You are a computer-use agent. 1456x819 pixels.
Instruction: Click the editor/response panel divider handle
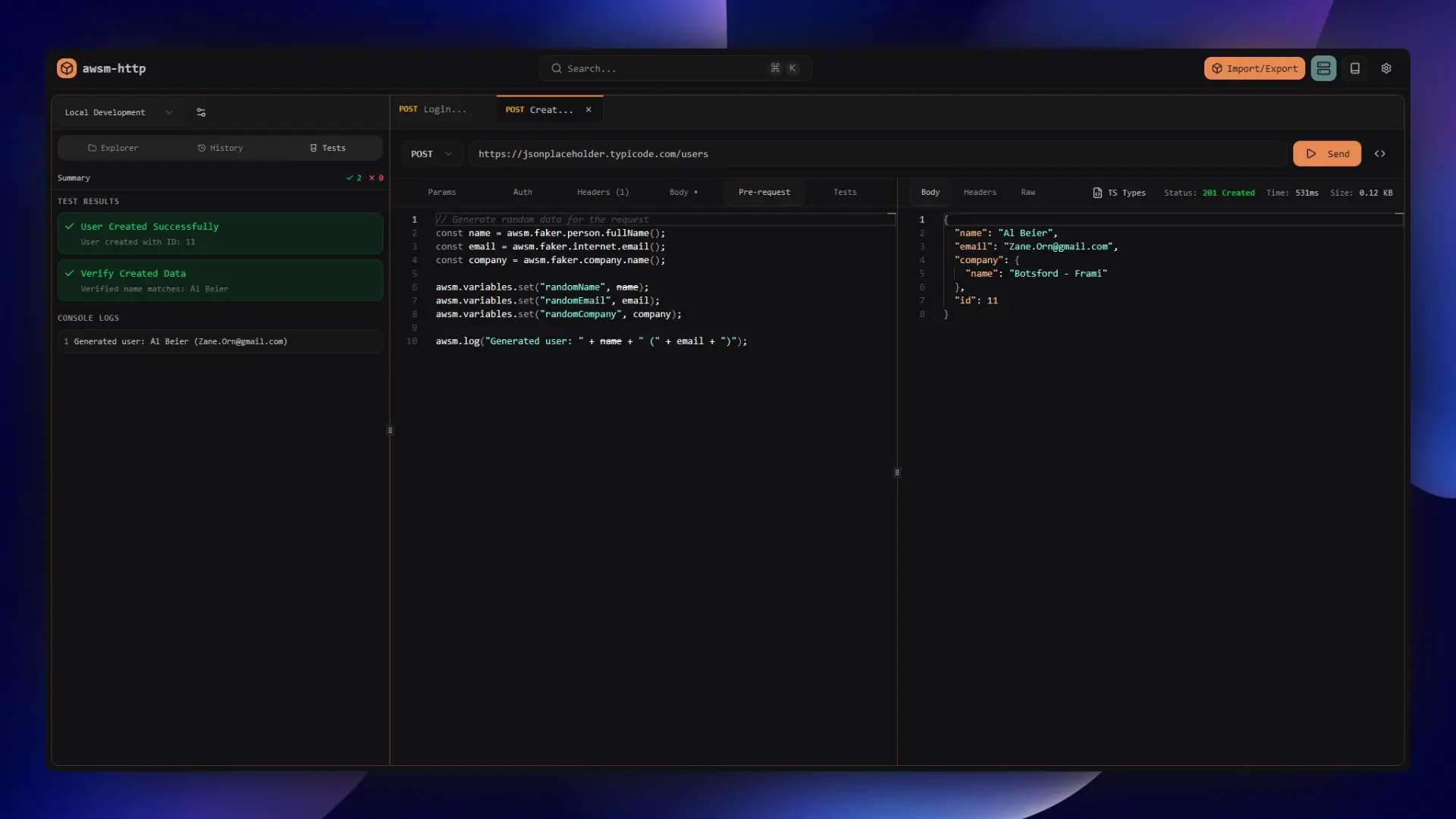[897, 472]
